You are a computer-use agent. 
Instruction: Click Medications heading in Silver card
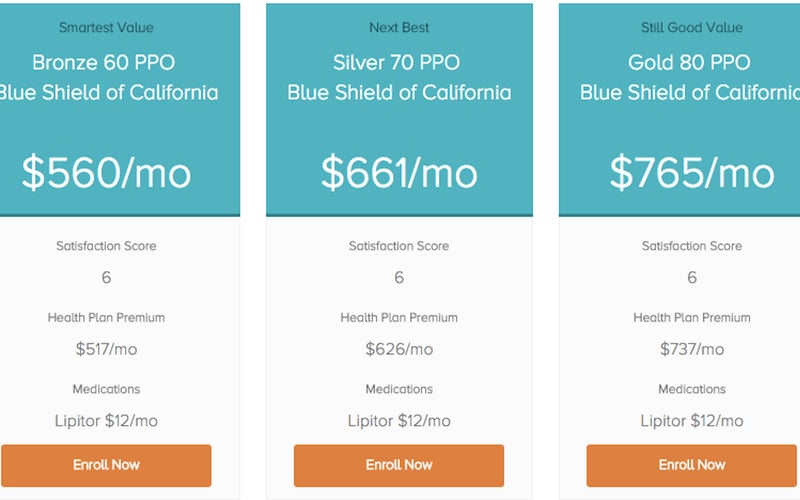399,389
